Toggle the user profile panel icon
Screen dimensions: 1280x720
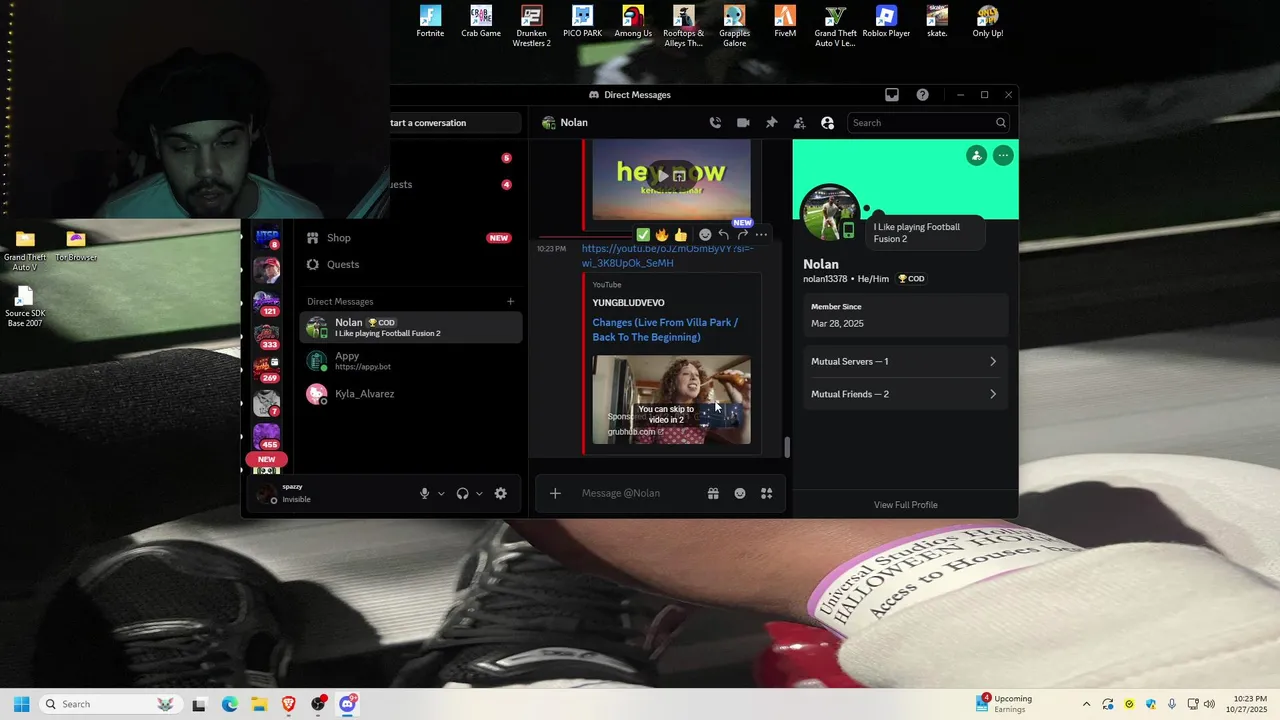(x=827, y=123)
